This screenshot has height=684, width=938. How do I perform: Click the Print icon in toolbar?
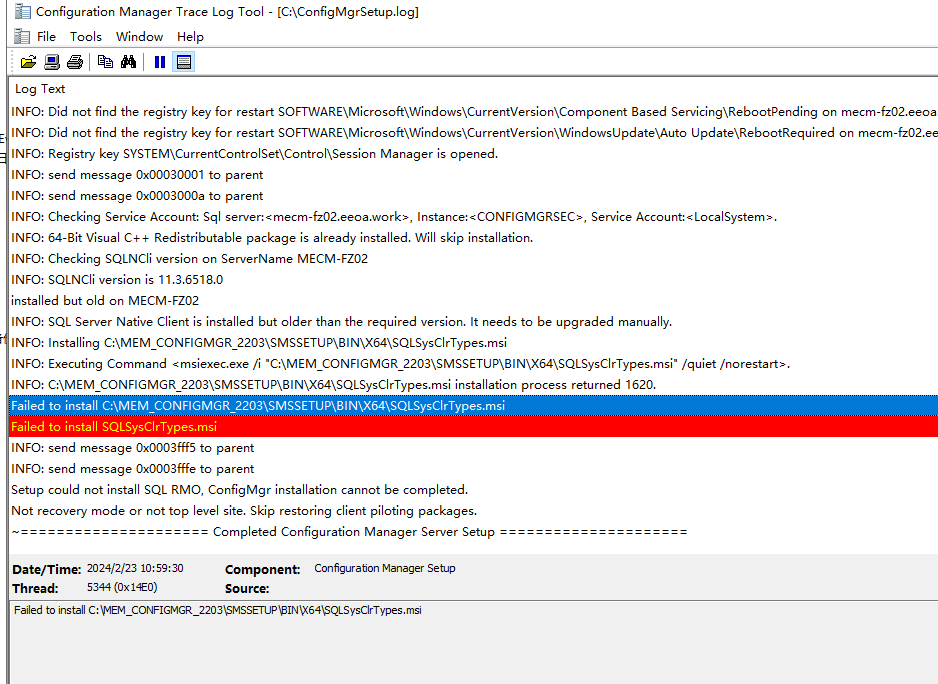click(75, 62)
